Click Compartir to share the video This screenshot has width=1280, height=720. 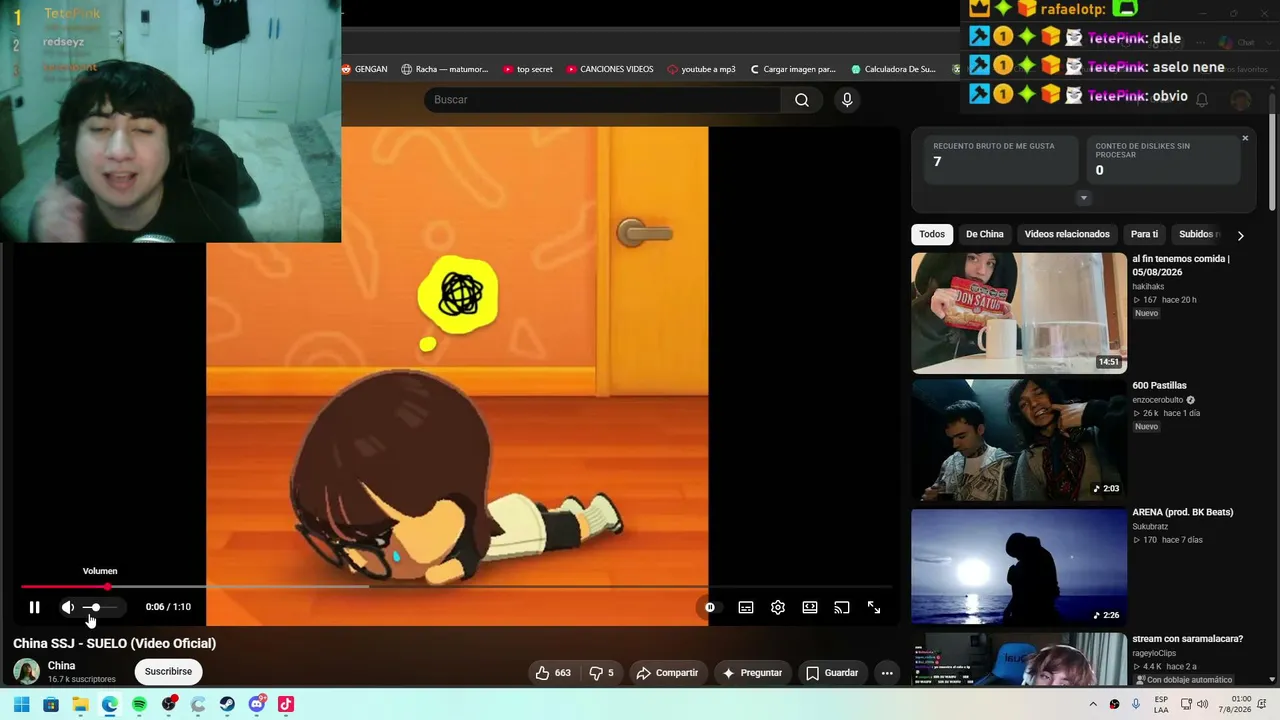667,673
